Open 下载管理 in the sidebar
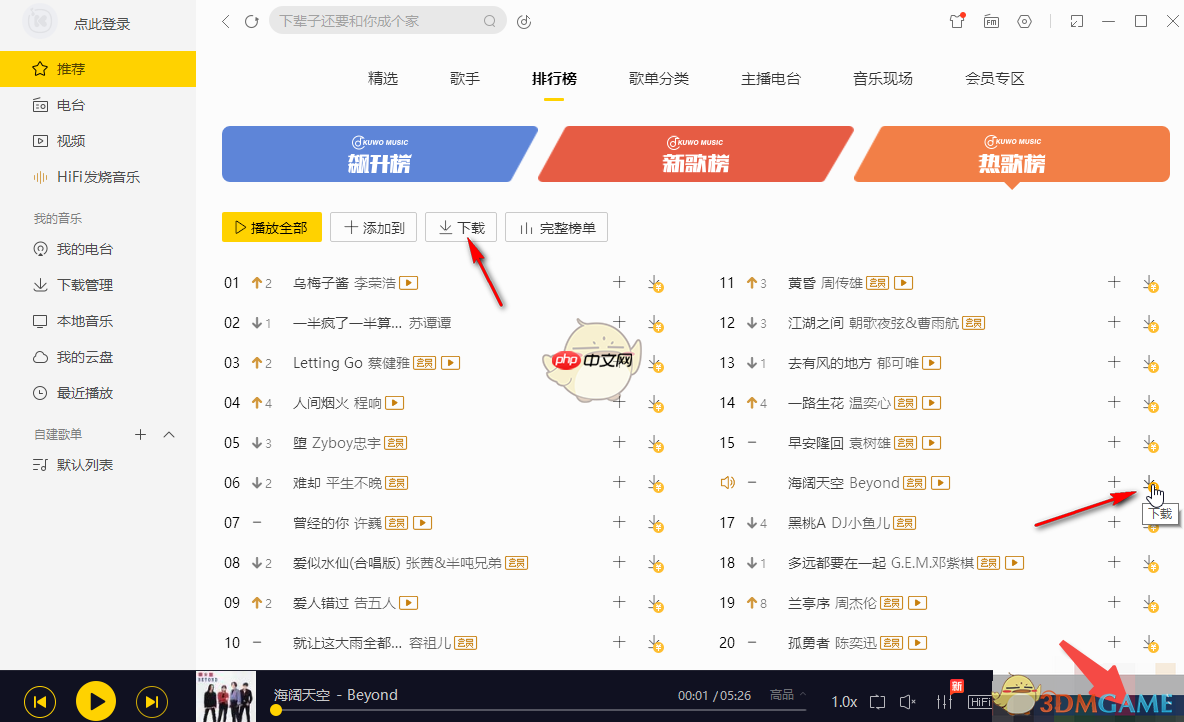The height and width of the screenshot is (722, 1184). [x=80, y=284]
